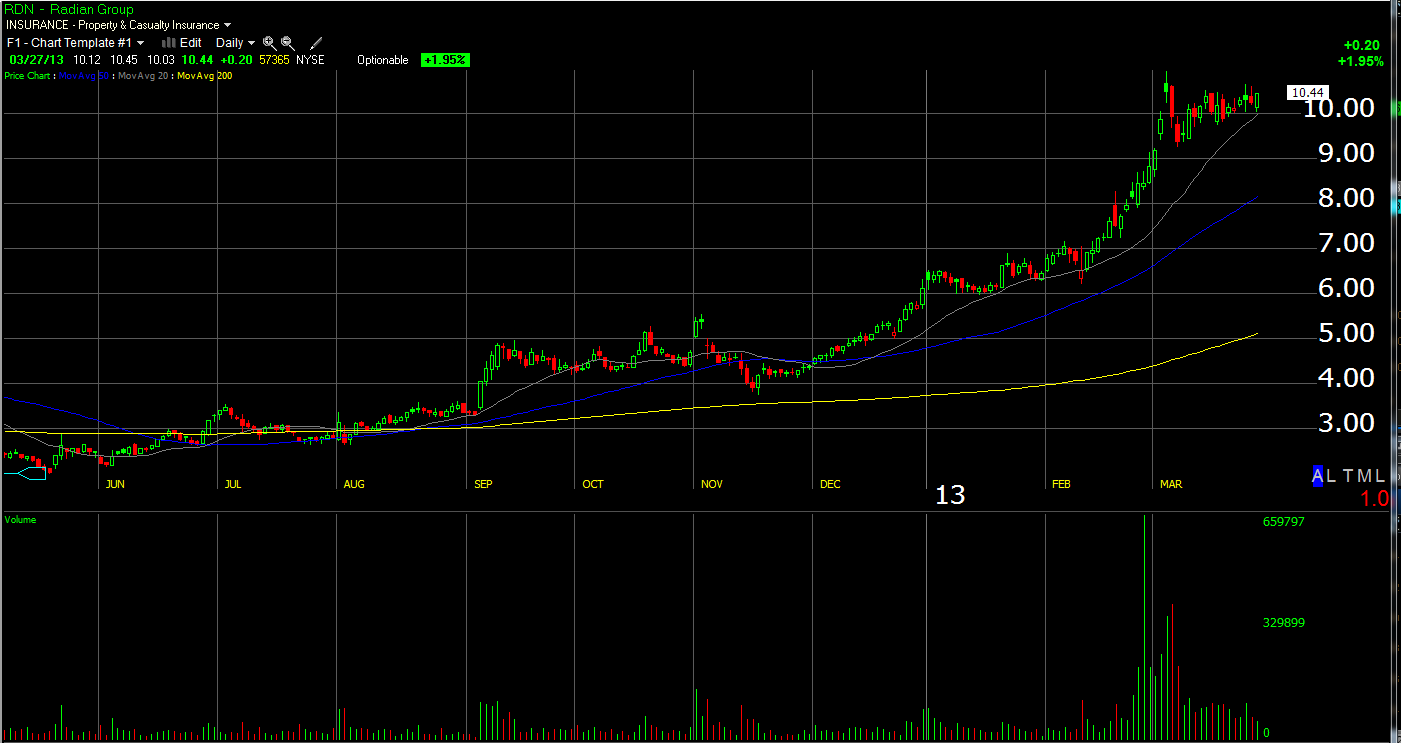The width and height of the screenshot is (1401, 743).
Task: Open the Daily timeframe dropdown
Action: (234, 43)
